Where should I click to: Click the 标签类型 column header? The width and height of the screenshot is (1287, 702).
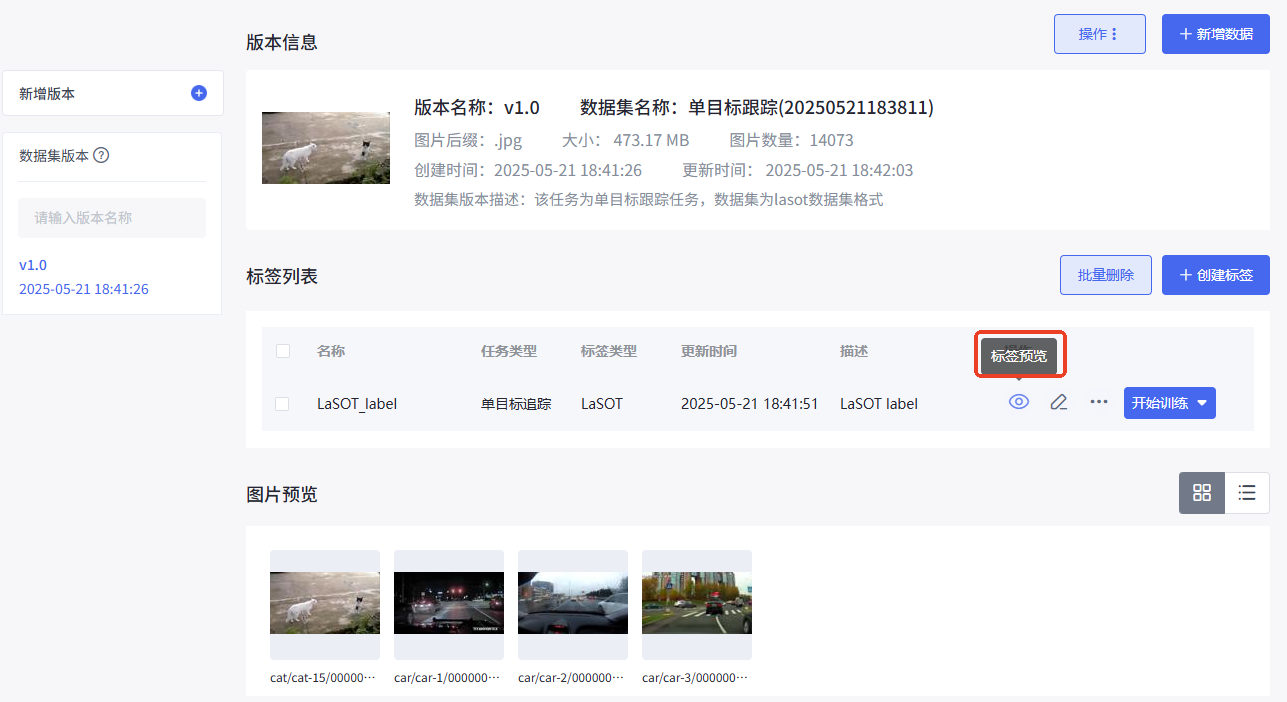point(609,351)
